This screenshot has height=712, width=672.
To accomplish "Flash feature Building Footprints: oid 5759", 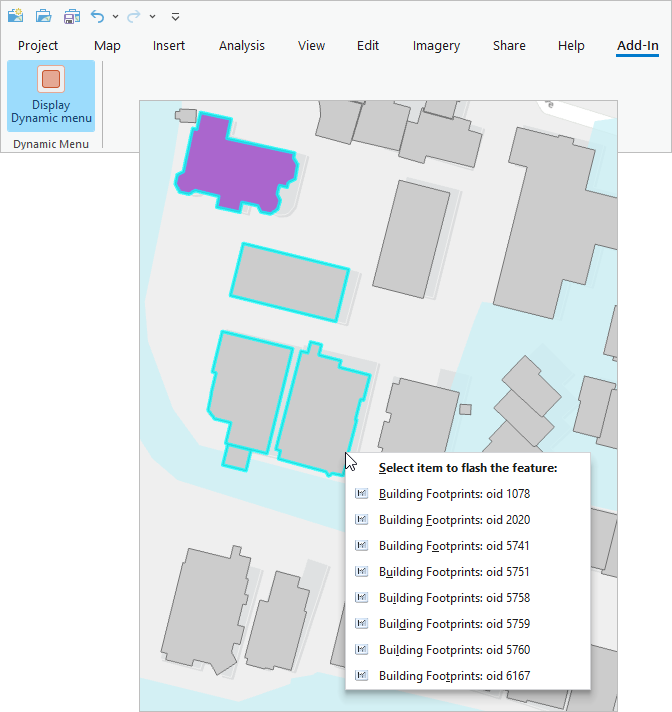I will 454,624.
